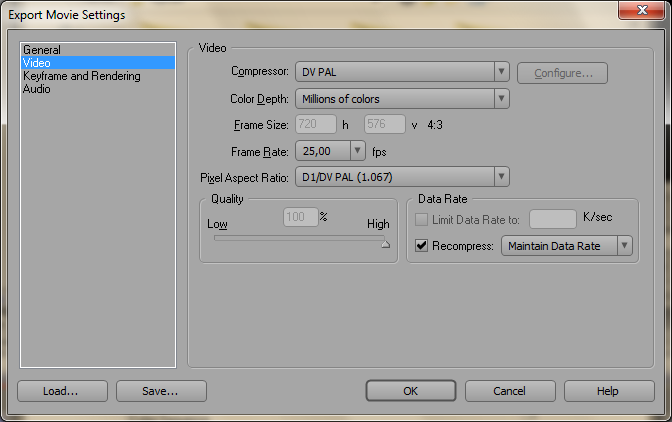672x422 pixels.
Task: Click the Quality slider handle
Action: pyautogui.click(x=386, y=245)
